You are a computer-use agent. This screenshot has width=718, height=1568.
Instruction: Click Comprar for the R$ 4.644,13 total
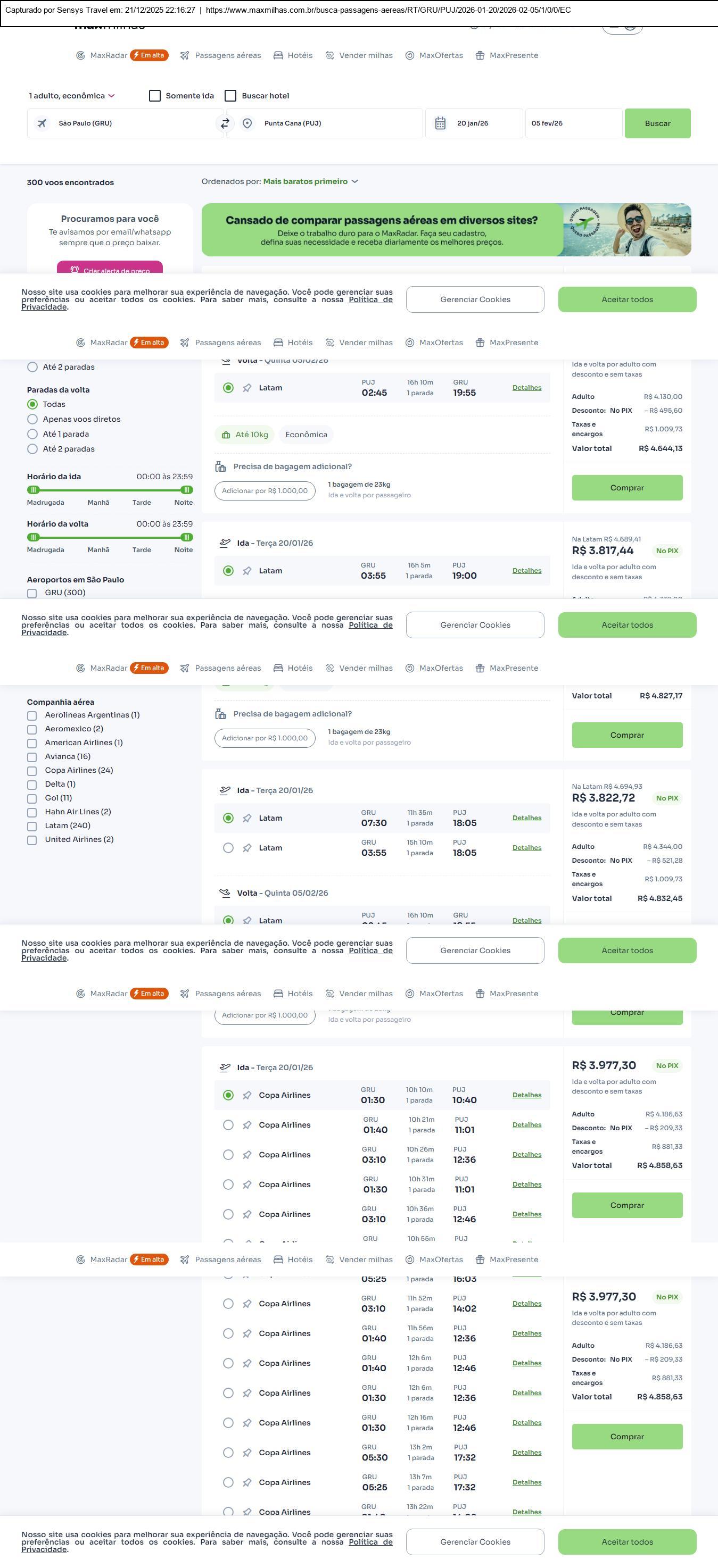click(x=626, y=488)
